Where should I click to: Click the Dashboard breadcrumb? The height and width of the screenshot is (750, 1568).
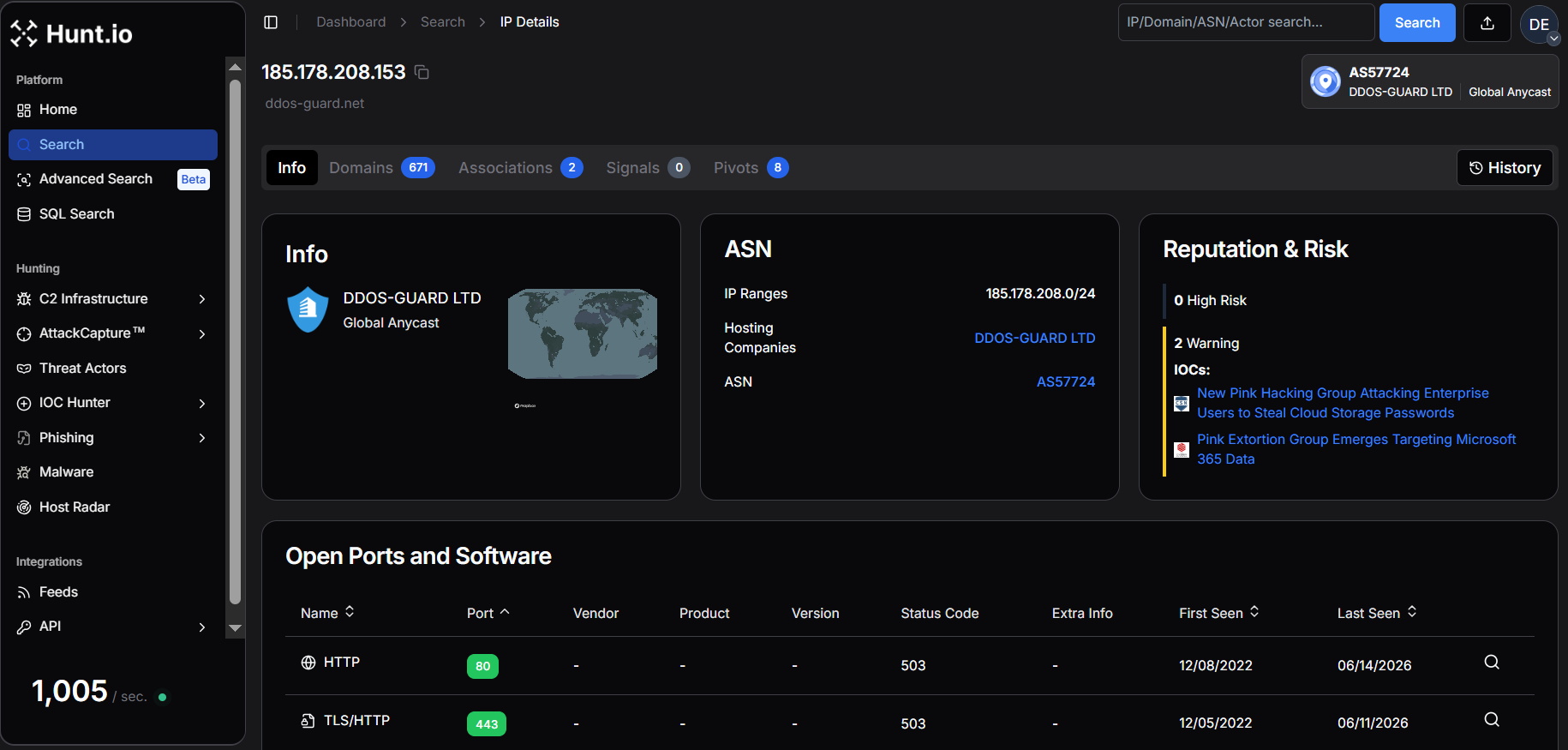[351, 22]
